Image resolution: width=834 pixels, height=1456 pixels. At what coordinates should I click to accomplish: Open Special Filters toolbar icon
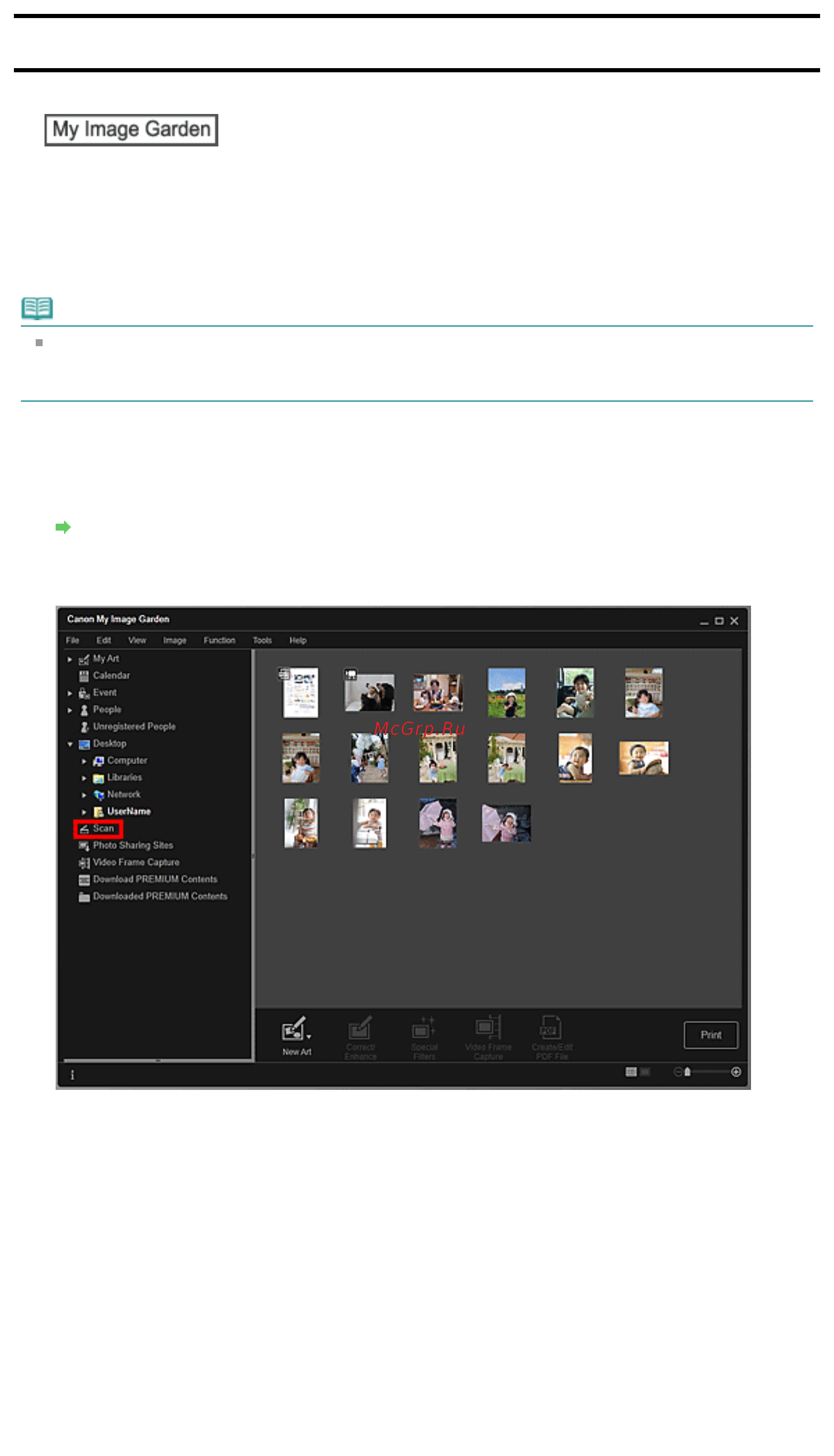(424, 1028)
